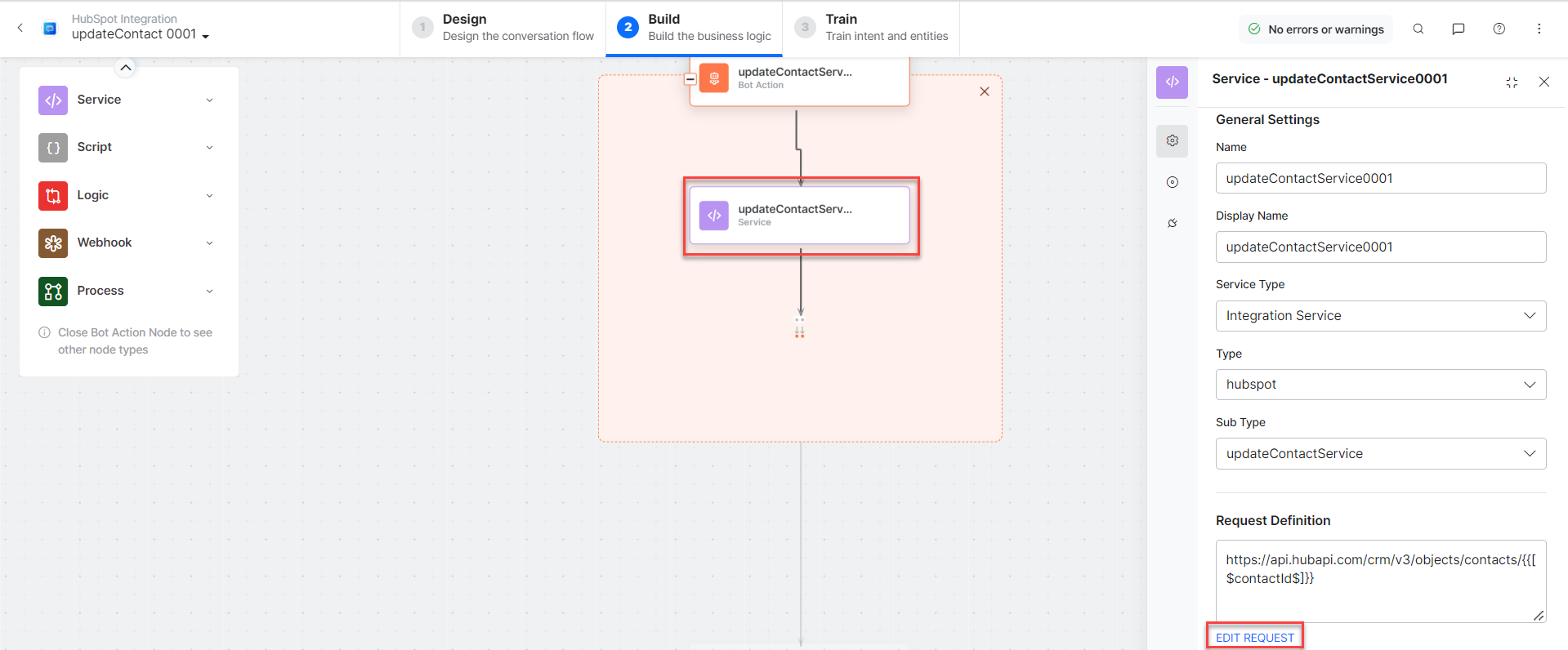
Task: Click the purple code icon in properties panel
Action: point(1172,82)
